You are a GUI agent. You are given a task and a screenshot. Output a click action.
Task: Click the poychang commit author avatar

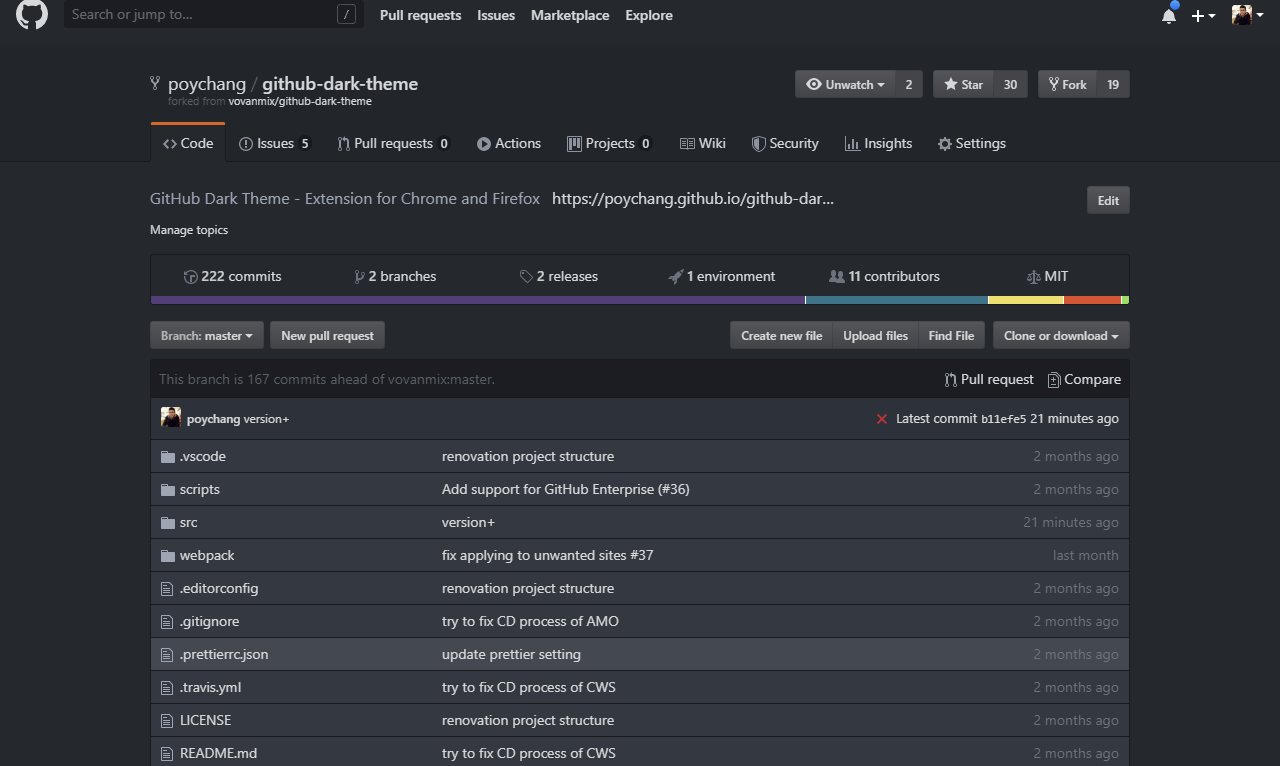pyautogui.click(x=171, y=418)
